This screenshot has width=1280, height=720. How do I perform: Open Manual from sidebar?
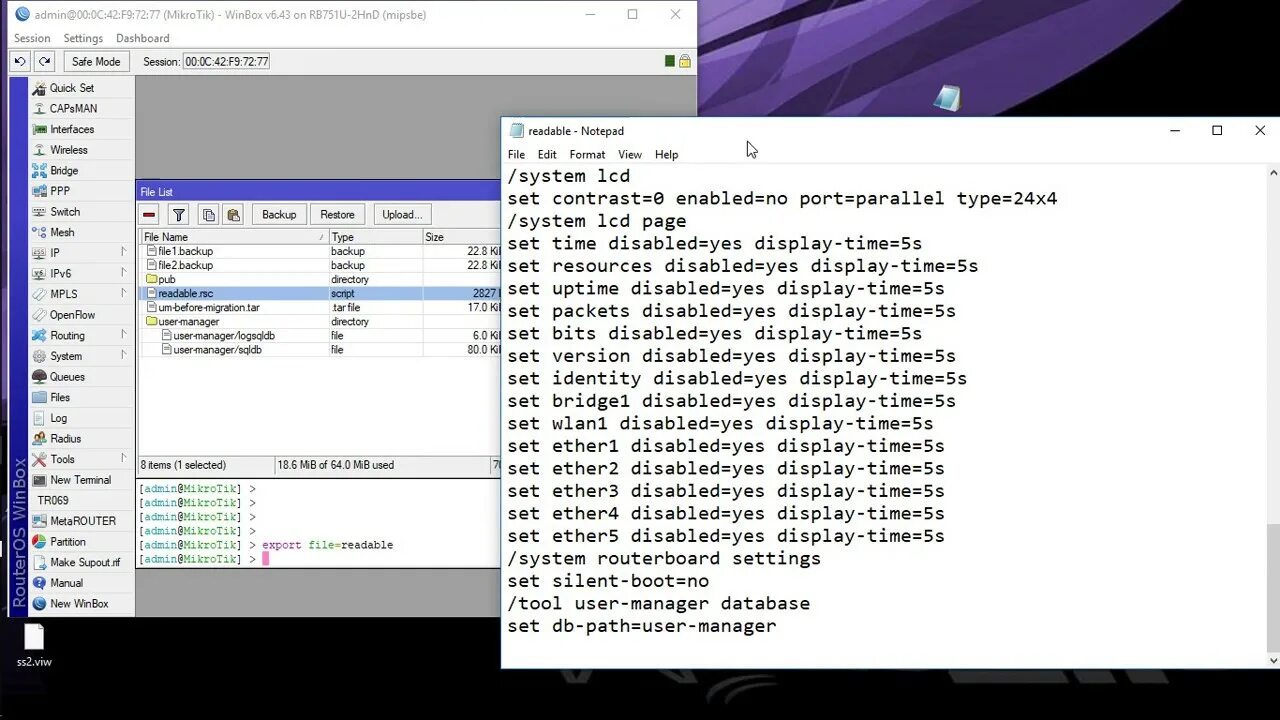66,583
